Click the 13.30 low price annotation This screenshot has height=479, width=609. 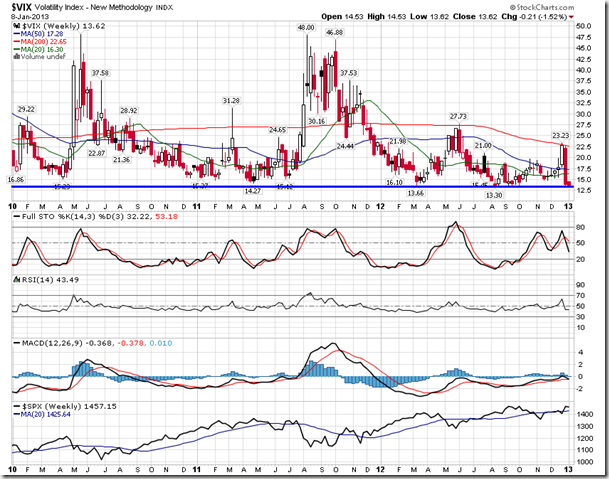pyautogui.click(x=493, y=195)
